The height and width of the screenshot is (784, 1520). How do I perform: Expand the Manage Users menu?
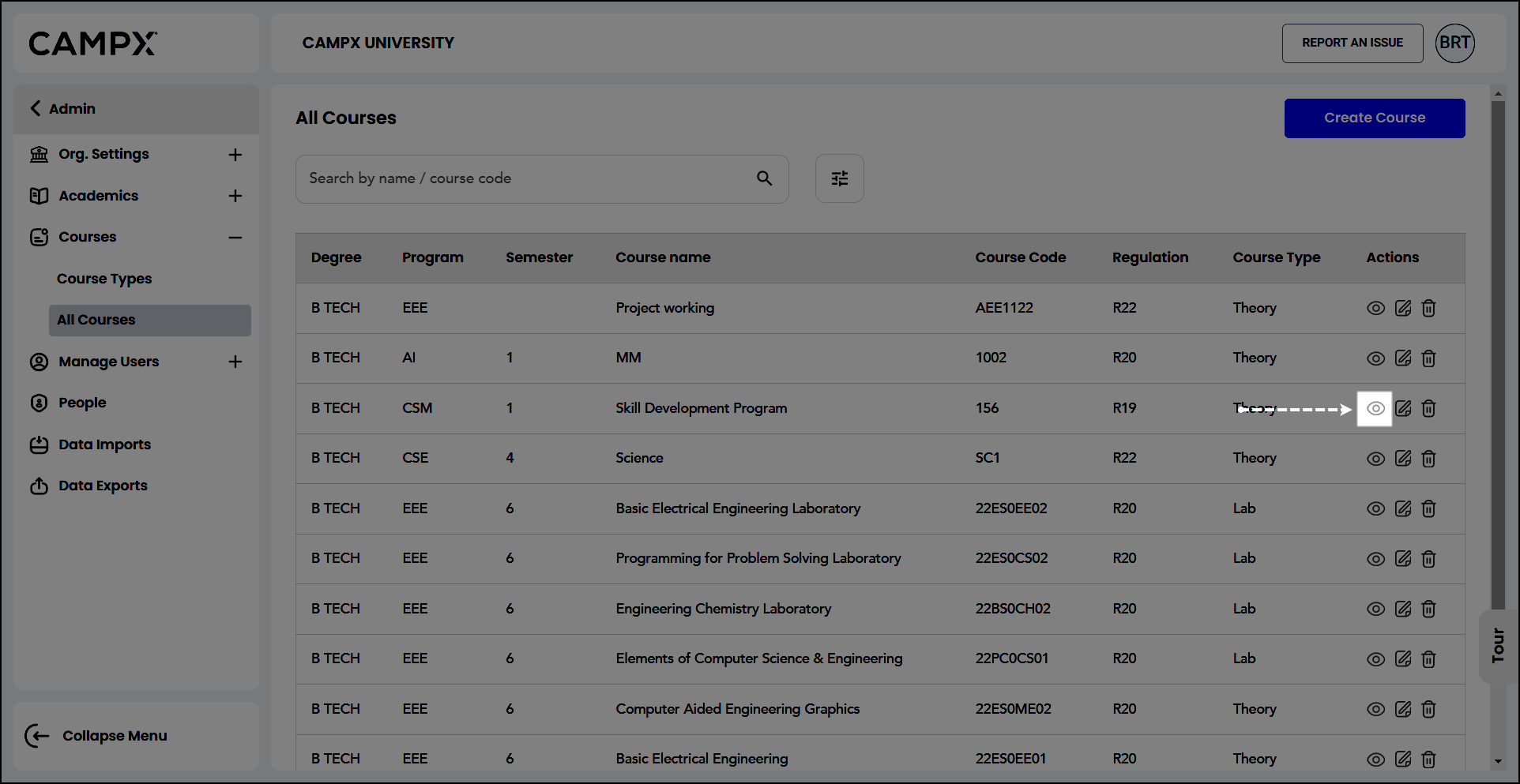[x=235, y=362]
